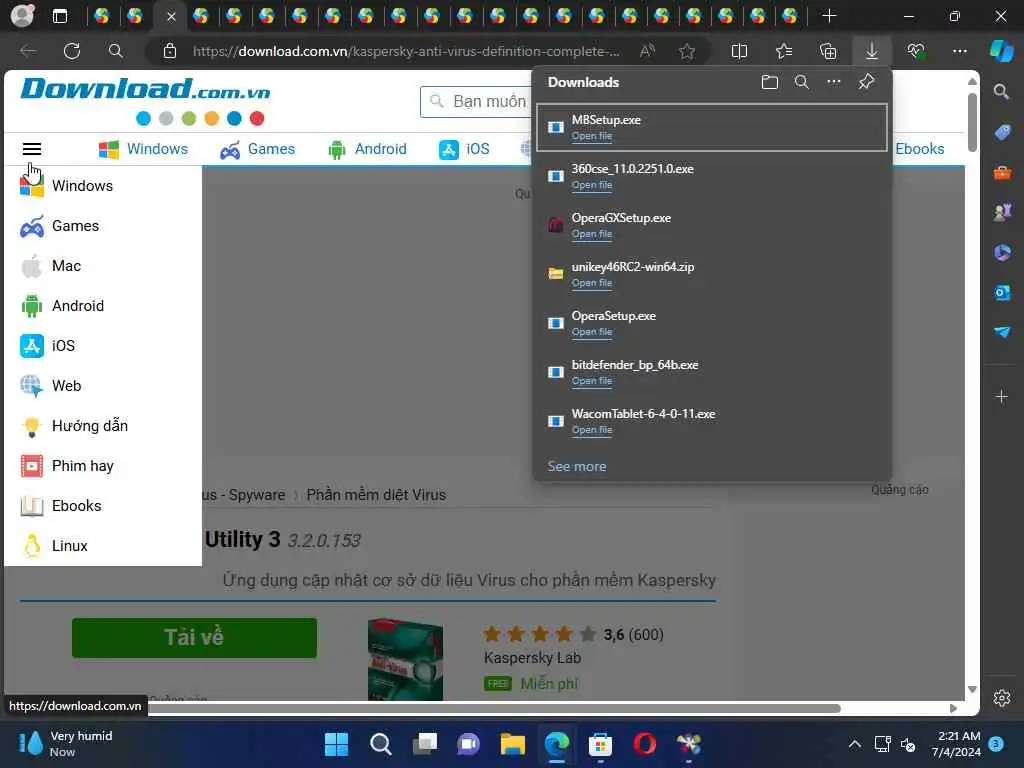Open Collections icon in toolbar

(x=828, y=51)
